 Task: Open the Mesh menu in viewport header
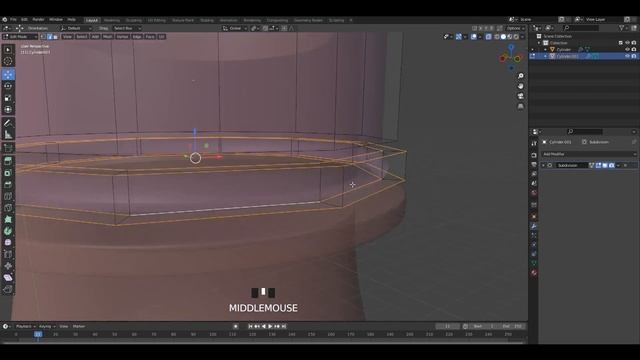108,37
